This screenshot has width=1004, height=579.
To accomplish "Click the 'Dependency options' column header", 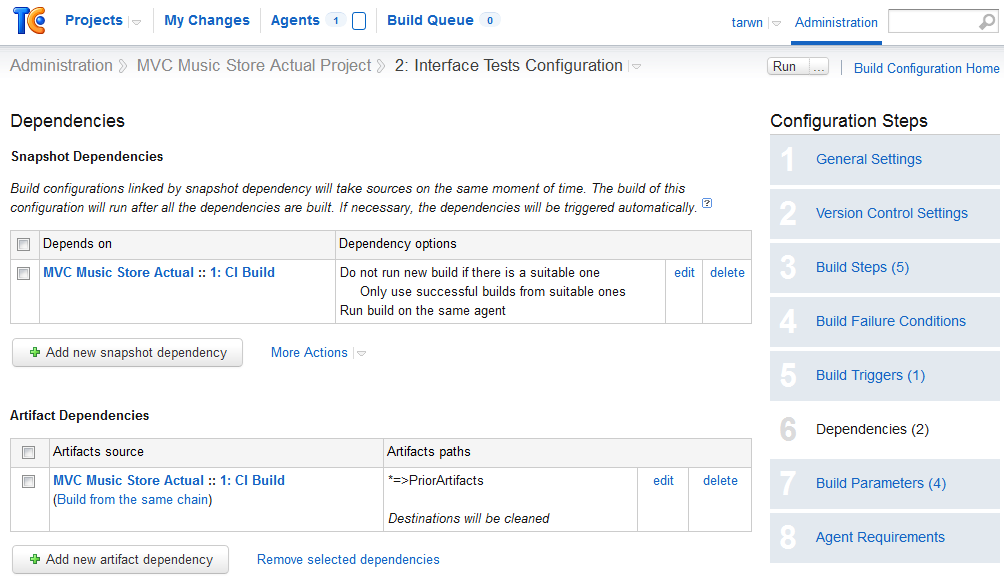I will 398,244.
